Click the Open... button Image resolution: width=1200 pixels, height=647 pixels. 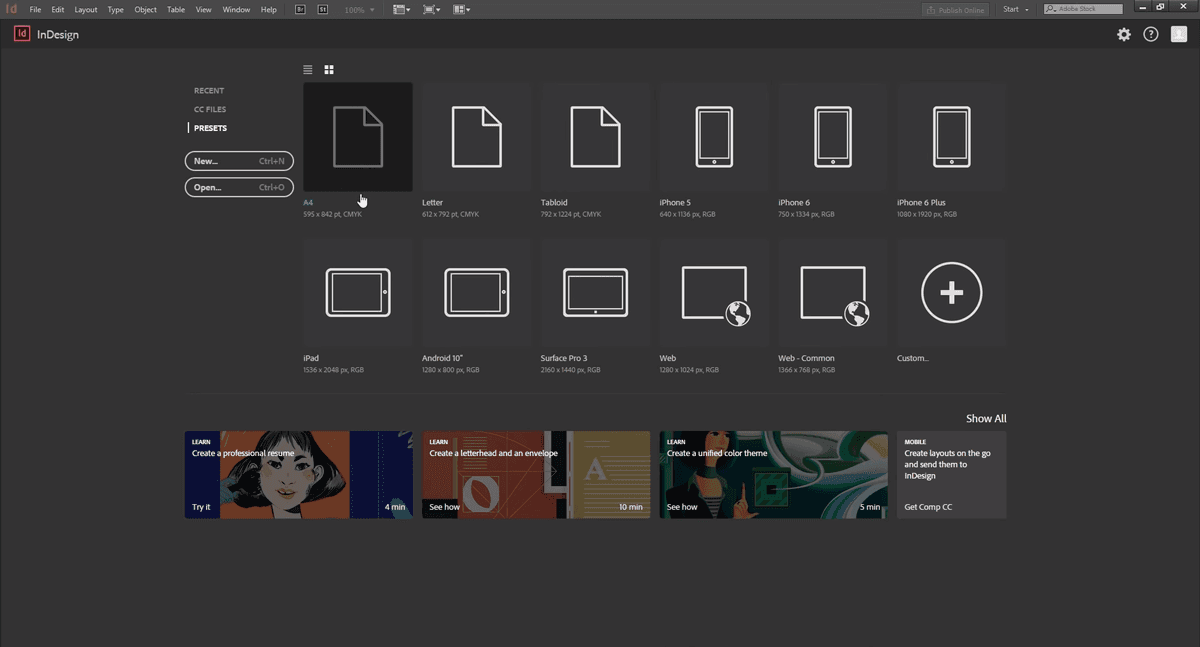(239, 187)
